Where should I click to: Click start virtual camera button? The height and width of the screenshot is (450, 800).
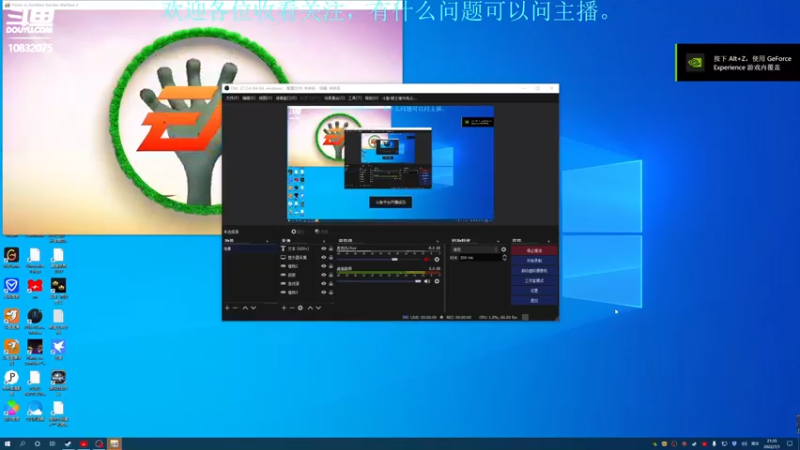pyautogui.click(x=534, y=270)
